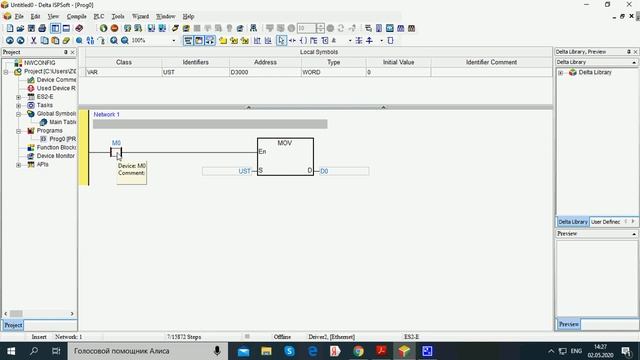Save the project with the floppy icon

tap(31, 28)
